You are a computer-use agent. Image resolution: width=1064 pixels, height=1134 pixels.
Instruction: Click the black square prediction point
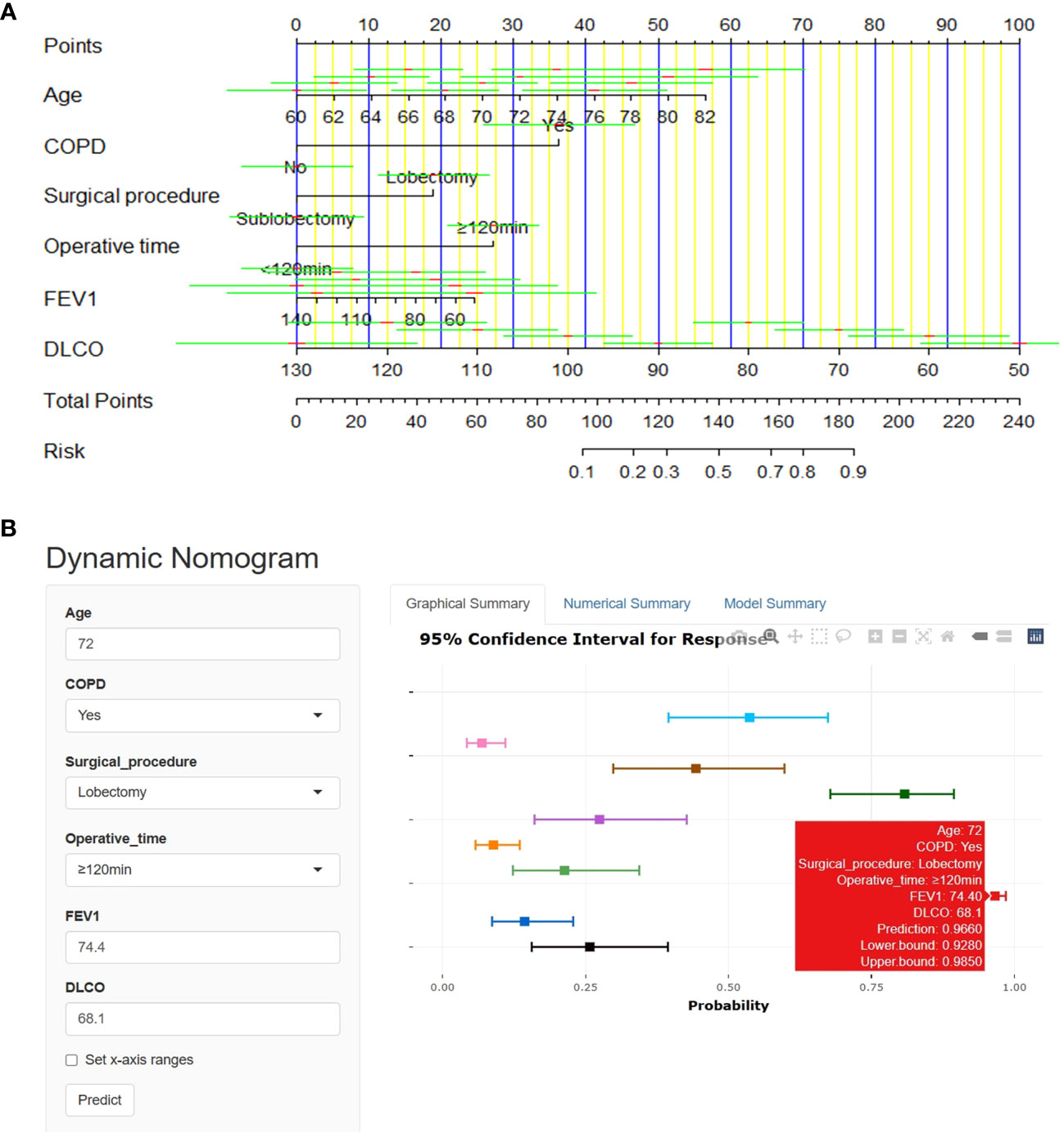(x=590, y=947)
